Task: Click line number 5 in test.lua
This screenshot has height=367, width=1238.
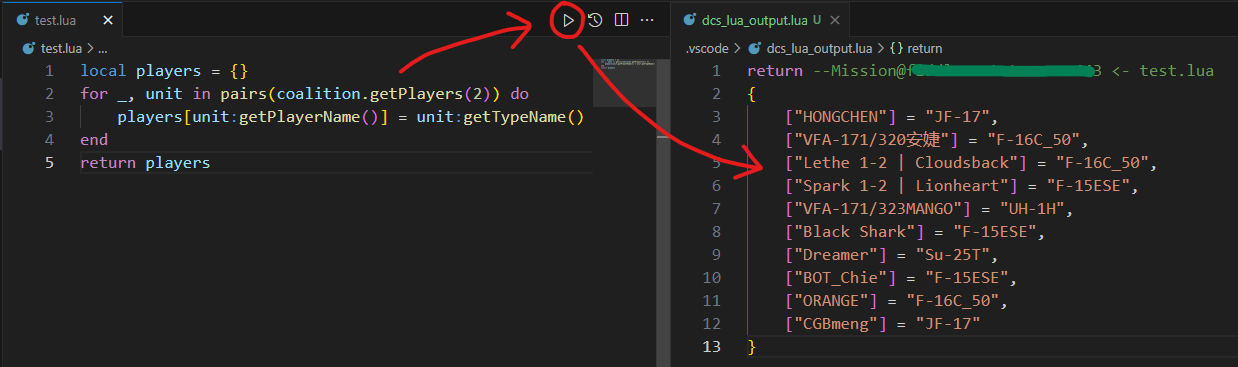Action: click(x=49, y=163)
